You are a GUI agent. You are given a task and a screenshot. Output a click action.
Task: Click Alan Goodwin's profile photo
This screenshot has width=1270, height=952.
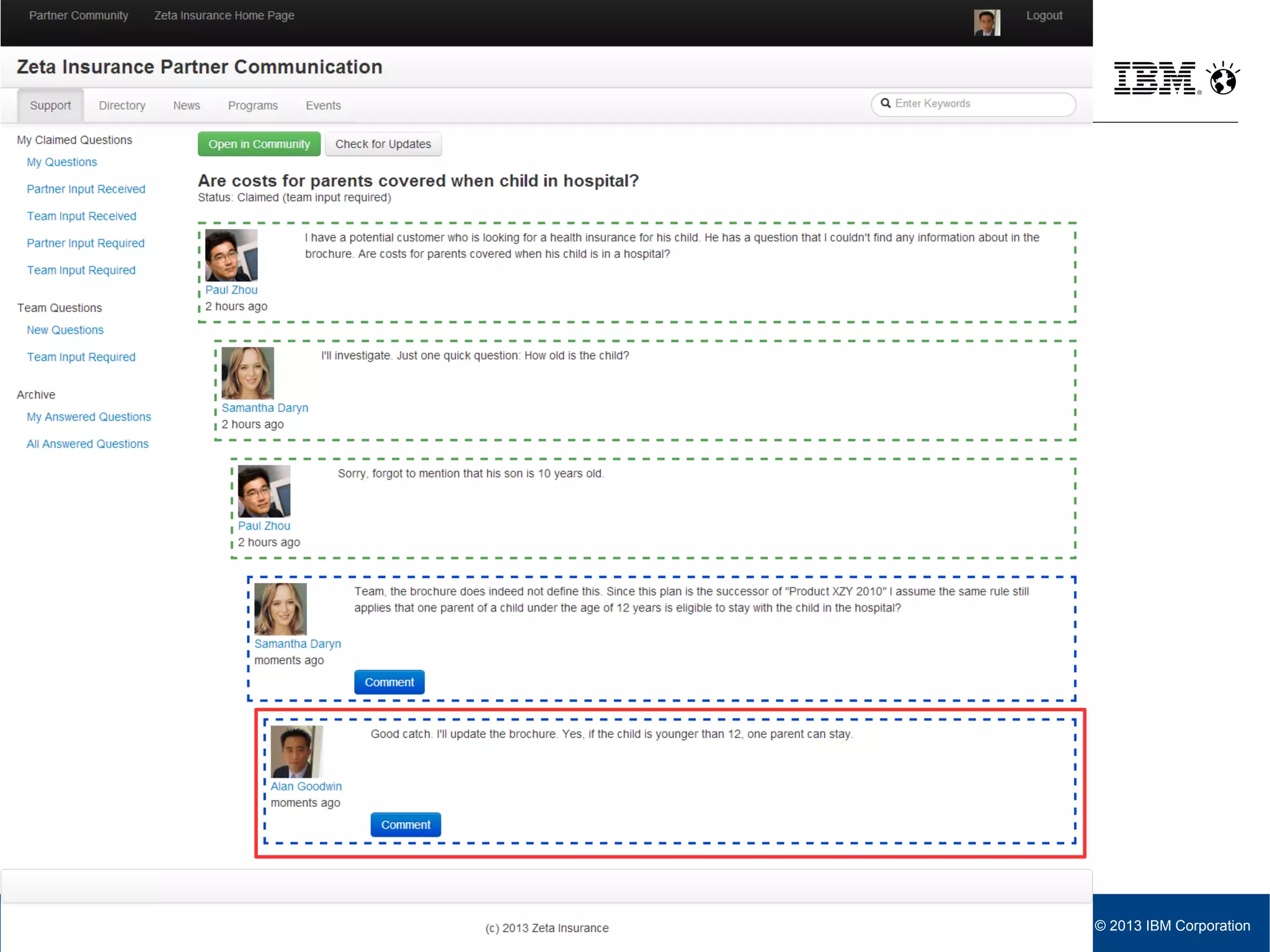click(296, 752)
